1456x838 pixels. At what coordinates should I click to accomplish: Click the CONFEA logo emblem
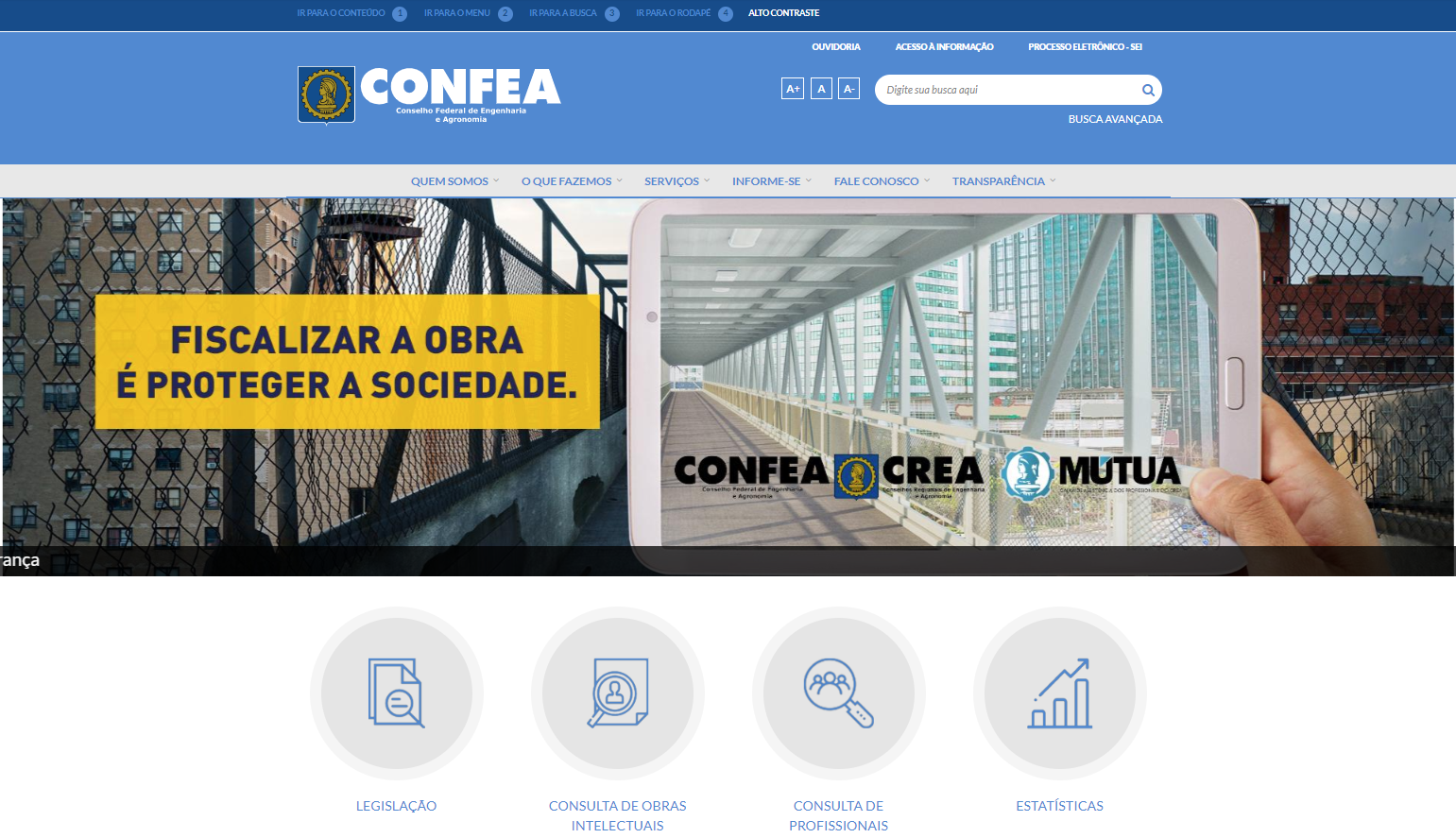(327, 94)
